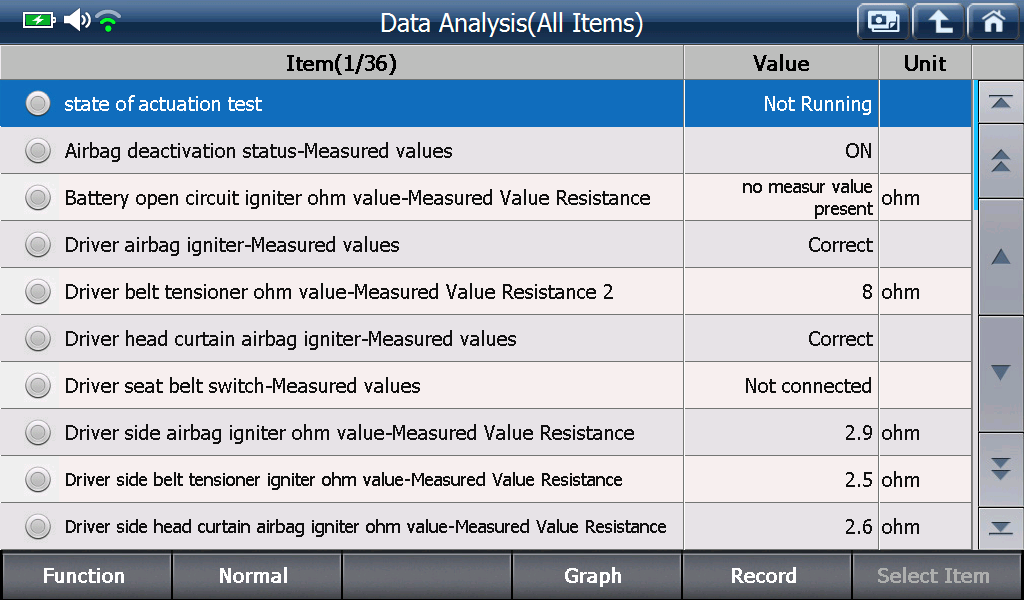This screenshot has width=1024, height=600.
Task: Go back using the up-arrow return icon
Action: [x=938, y=22]
